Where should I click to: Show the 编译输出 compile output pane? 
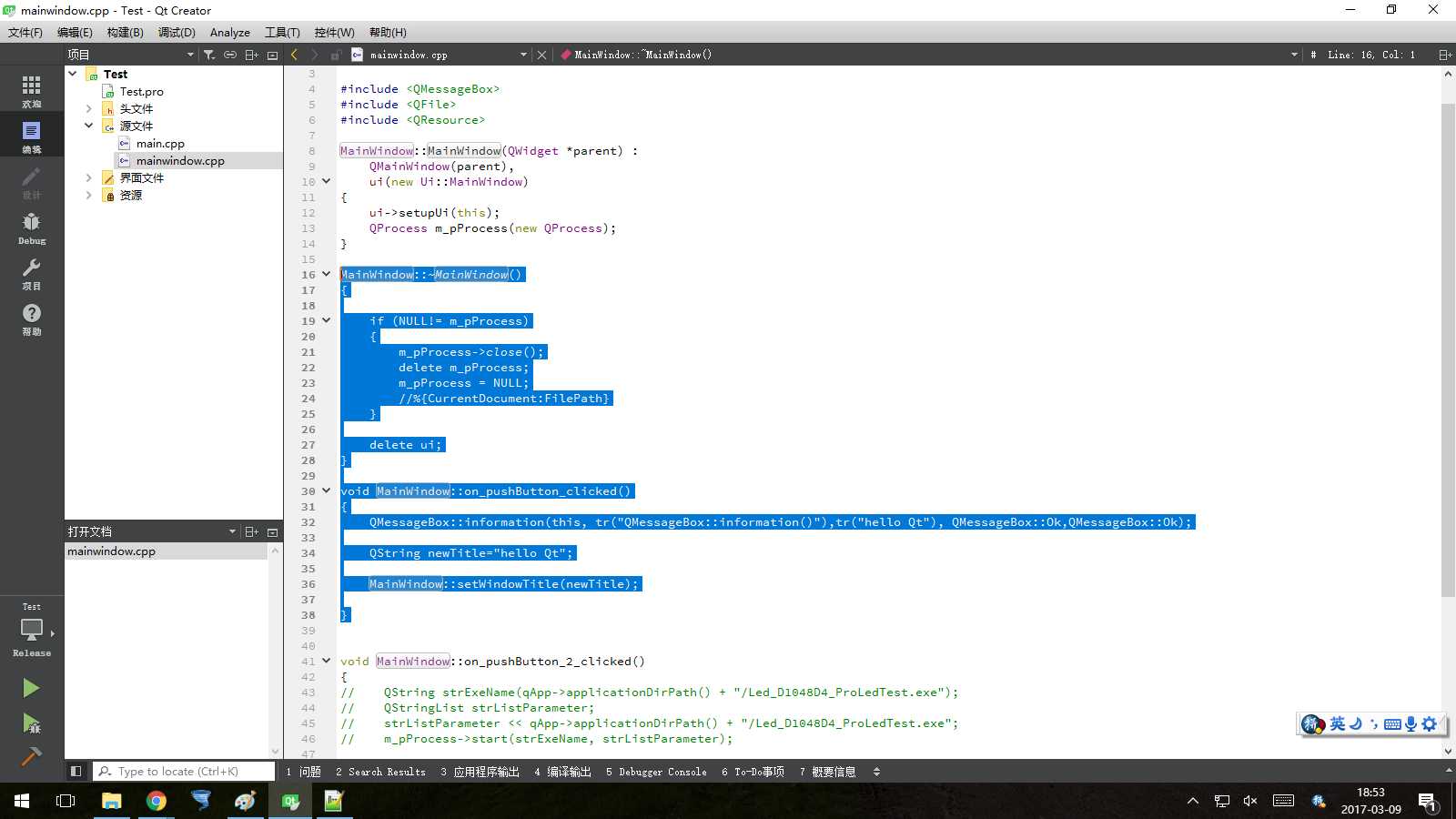tap(562, 772)
